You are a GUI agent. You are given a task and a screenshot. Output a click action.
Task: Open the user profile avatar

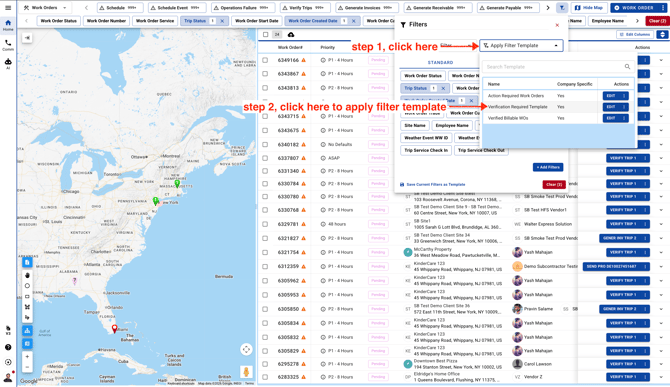[8, 377]
